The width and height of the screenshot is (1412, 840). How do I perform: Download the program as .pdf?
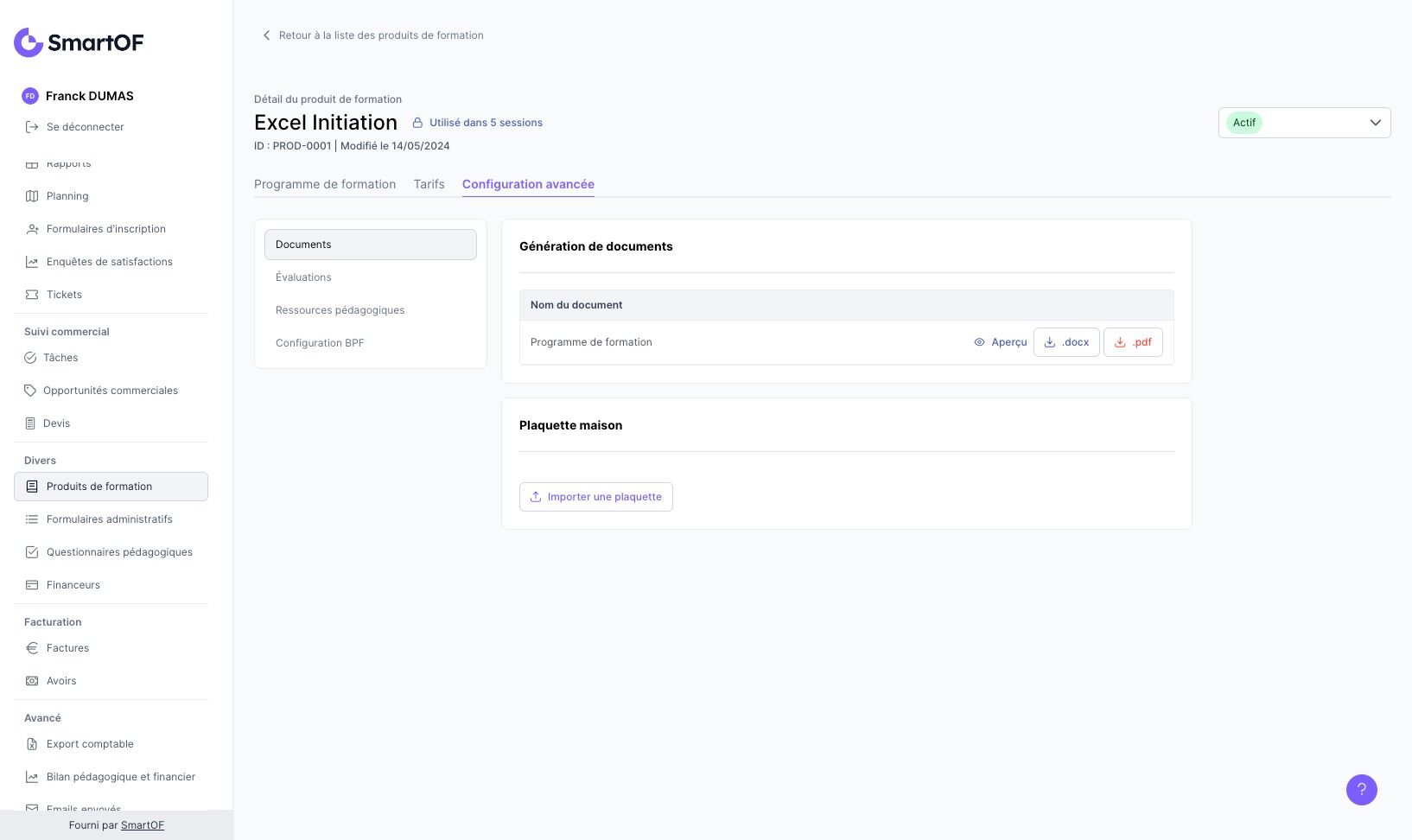click(1133, 342)
